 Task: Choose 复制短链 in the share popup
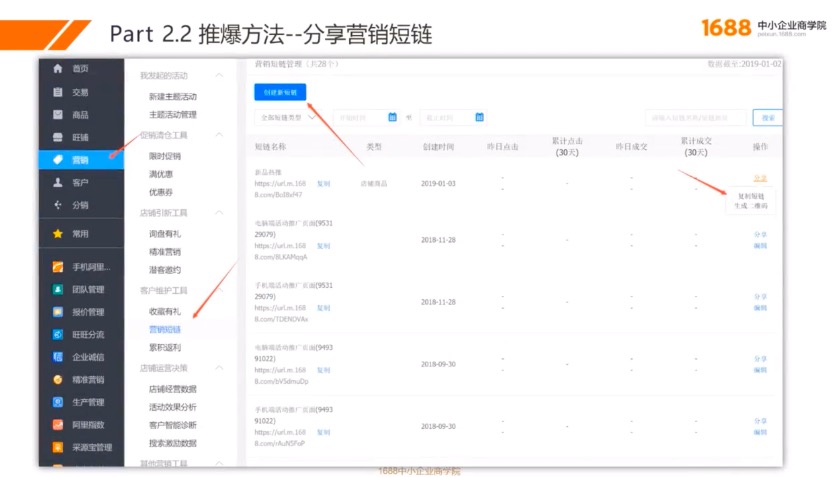click(x=751, y=196)
